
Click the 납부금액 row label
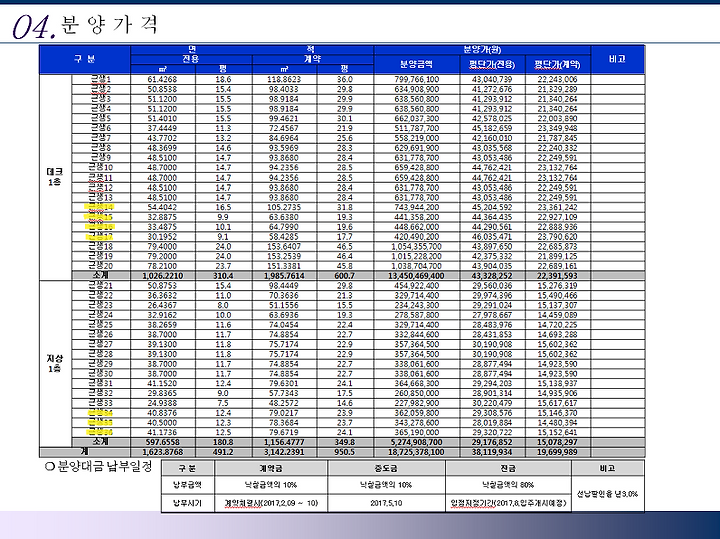187,485
